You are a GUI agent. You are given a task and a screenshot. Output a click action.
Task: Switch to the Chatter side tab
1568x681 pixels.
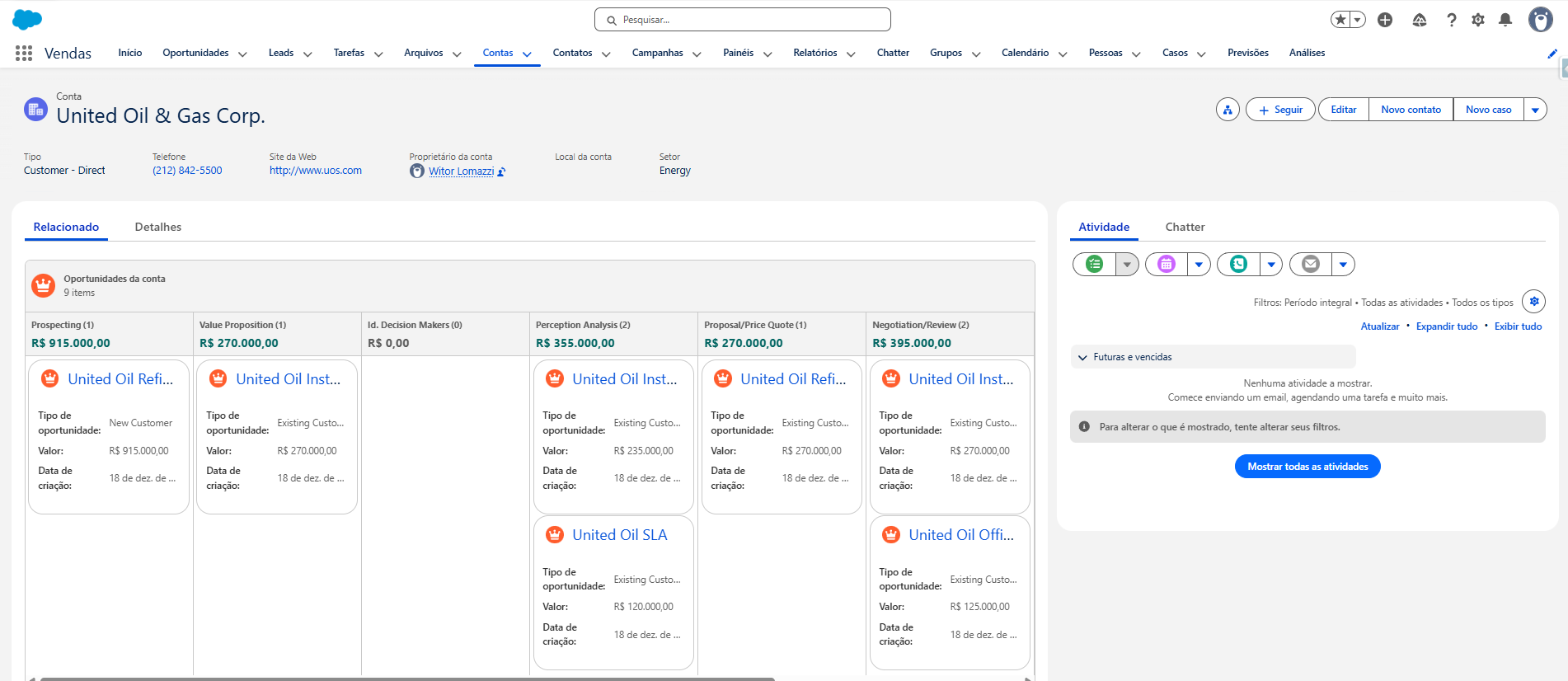pos(1185,227)
